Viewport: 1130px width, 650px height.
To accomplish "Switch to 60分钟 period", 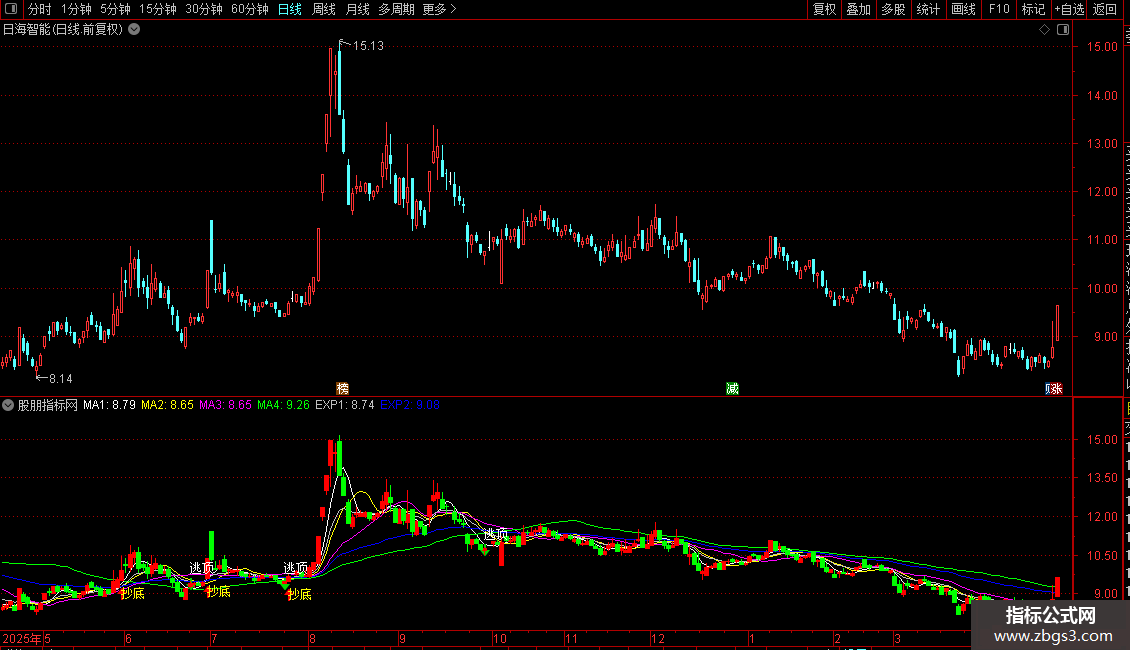I will [249, 9].
